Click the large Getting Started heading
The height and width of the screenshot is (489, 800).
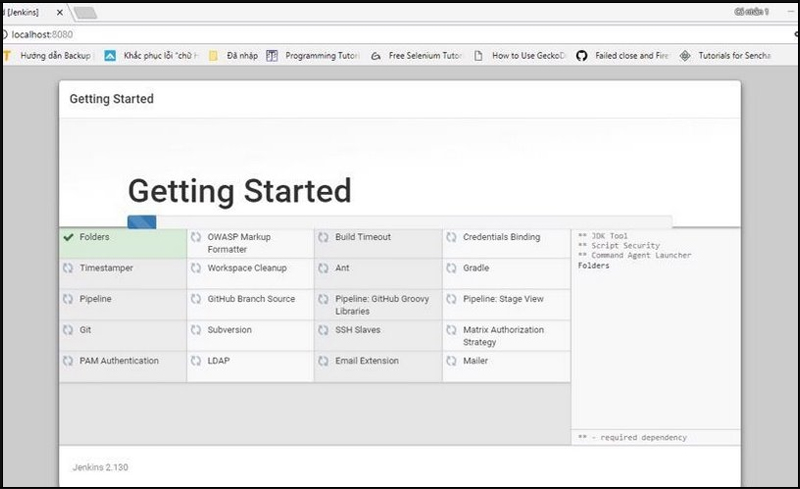point(239,192)
